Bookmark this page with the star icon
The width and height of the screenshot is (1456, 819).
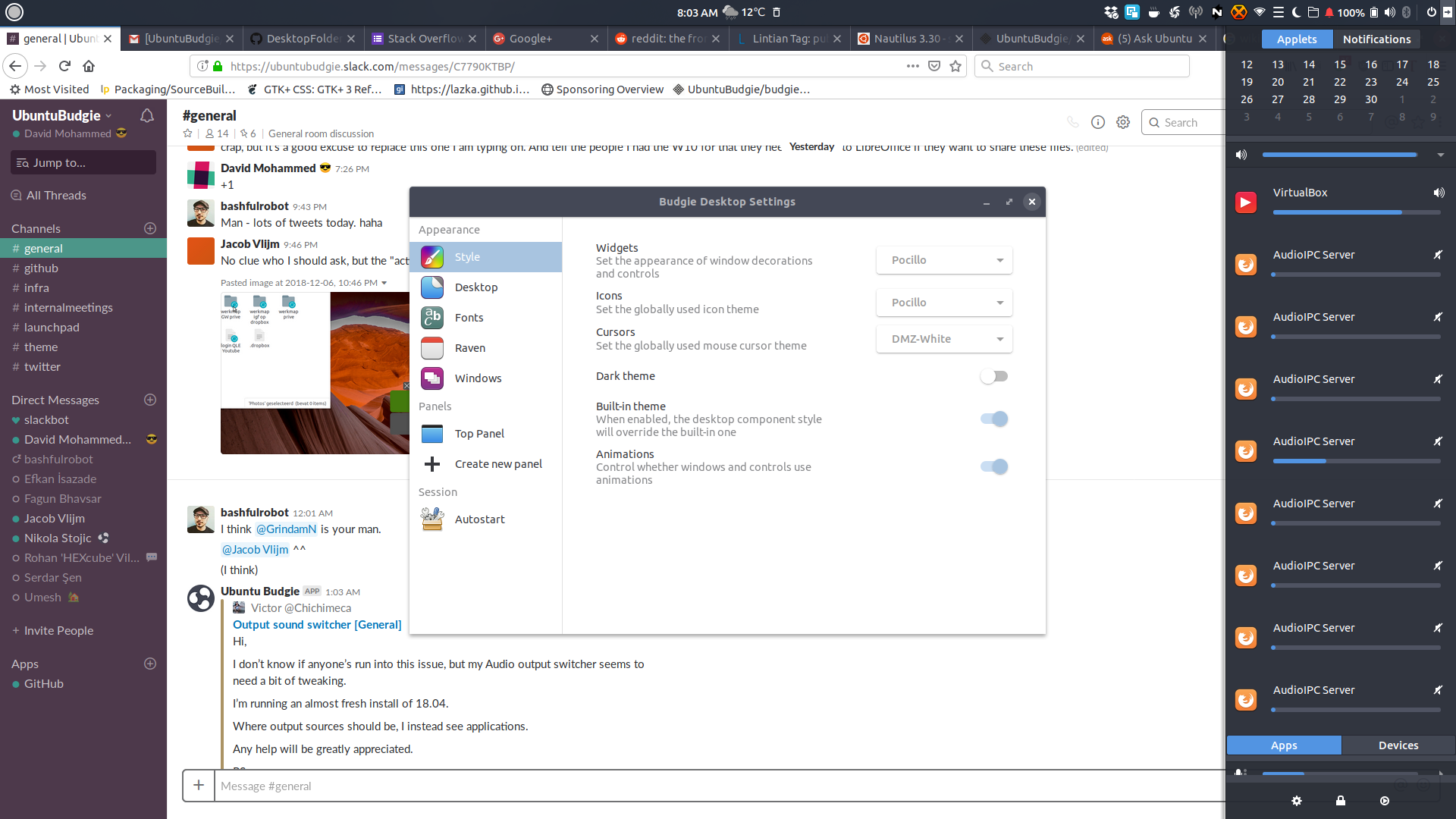click(955, 66)
